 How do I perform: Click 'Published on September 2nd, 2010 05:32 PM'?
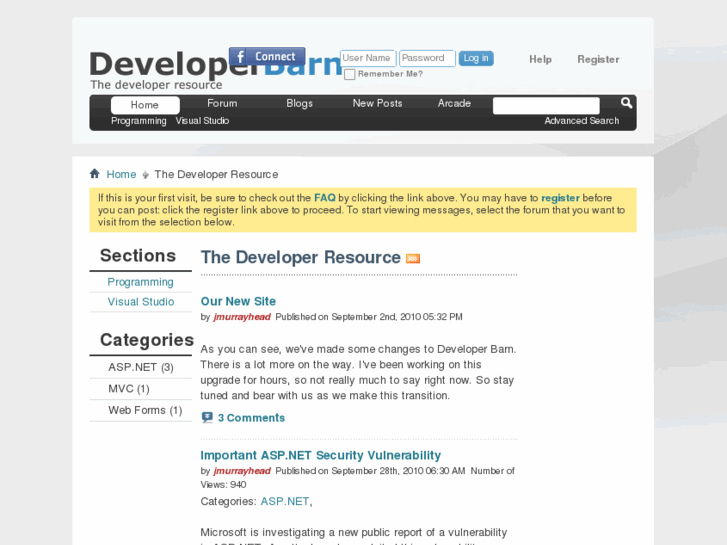point(369,317)
